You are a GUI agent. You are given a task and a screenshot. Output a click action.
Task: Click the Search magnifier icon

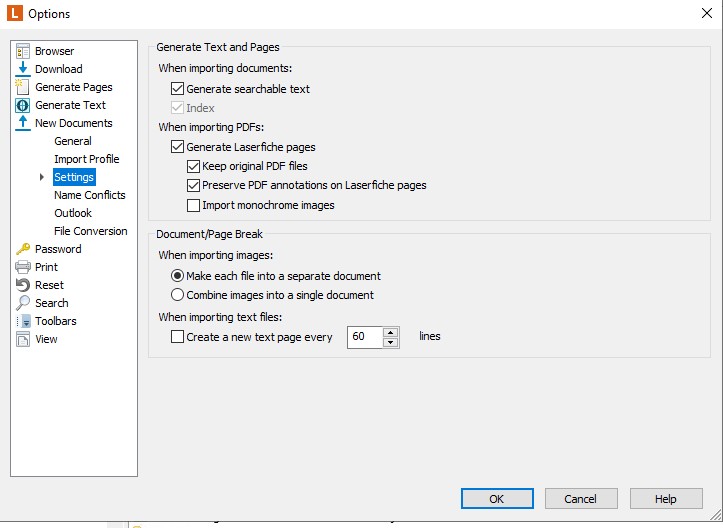[23, 303]
